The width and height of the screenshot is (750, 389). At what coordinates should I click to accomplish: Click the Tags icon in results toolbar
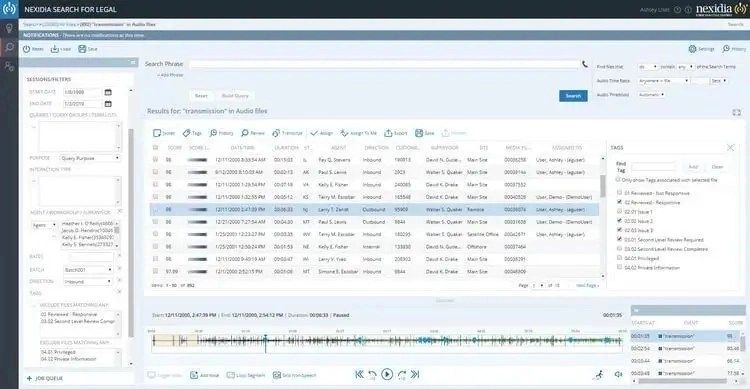pyautogui.click(x=187, y=133)
